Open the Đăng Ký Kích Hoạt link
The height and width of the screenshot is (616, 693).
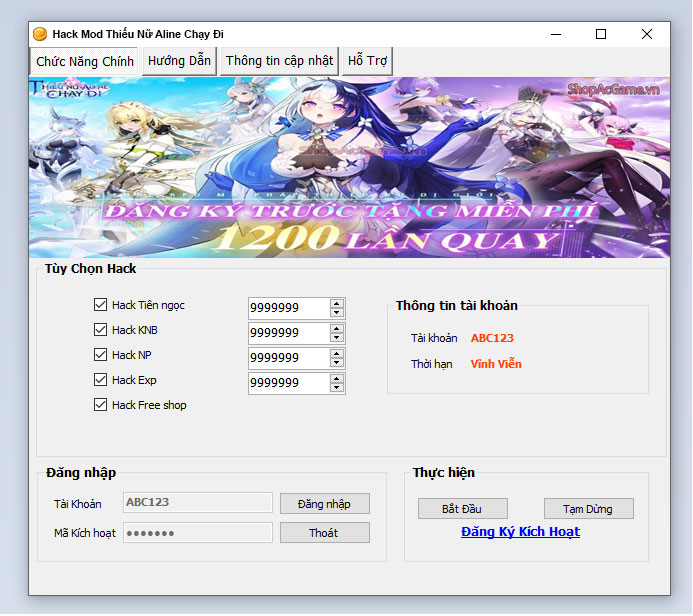tap(520, 532)
